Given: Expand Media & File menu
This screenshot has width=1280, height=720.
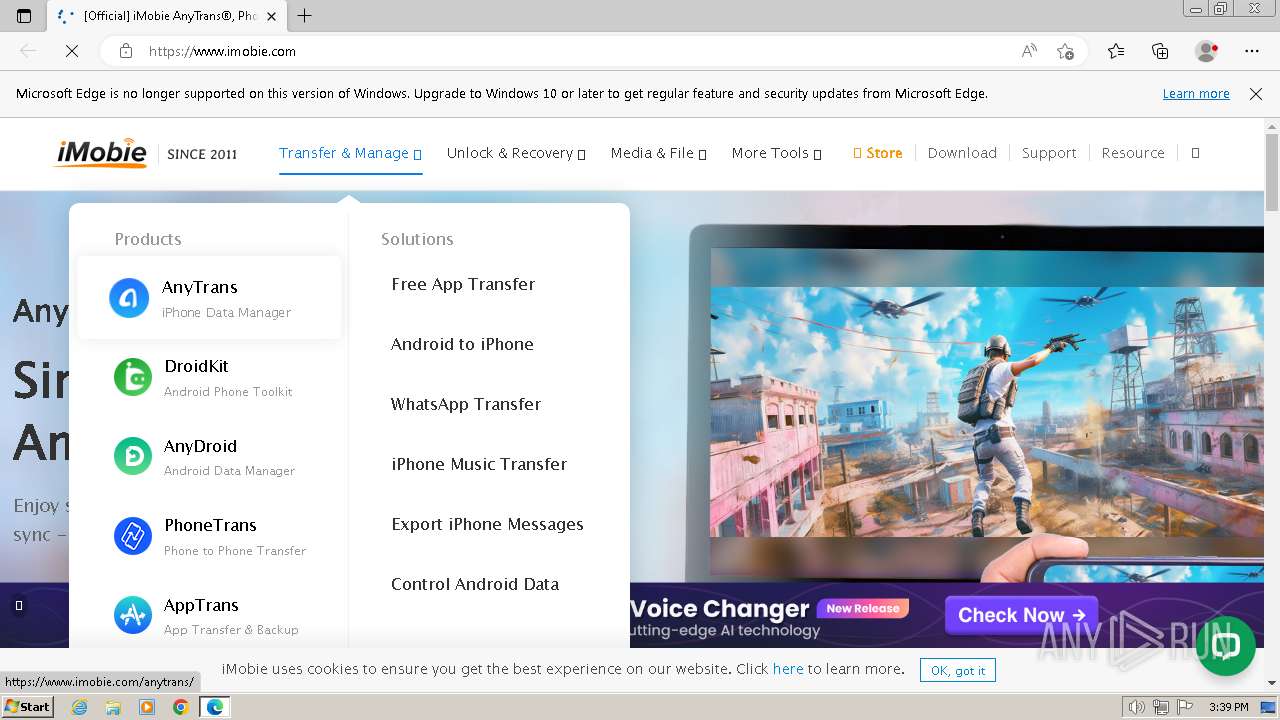Looking at the screenshot, I should (x=659, y=153).
